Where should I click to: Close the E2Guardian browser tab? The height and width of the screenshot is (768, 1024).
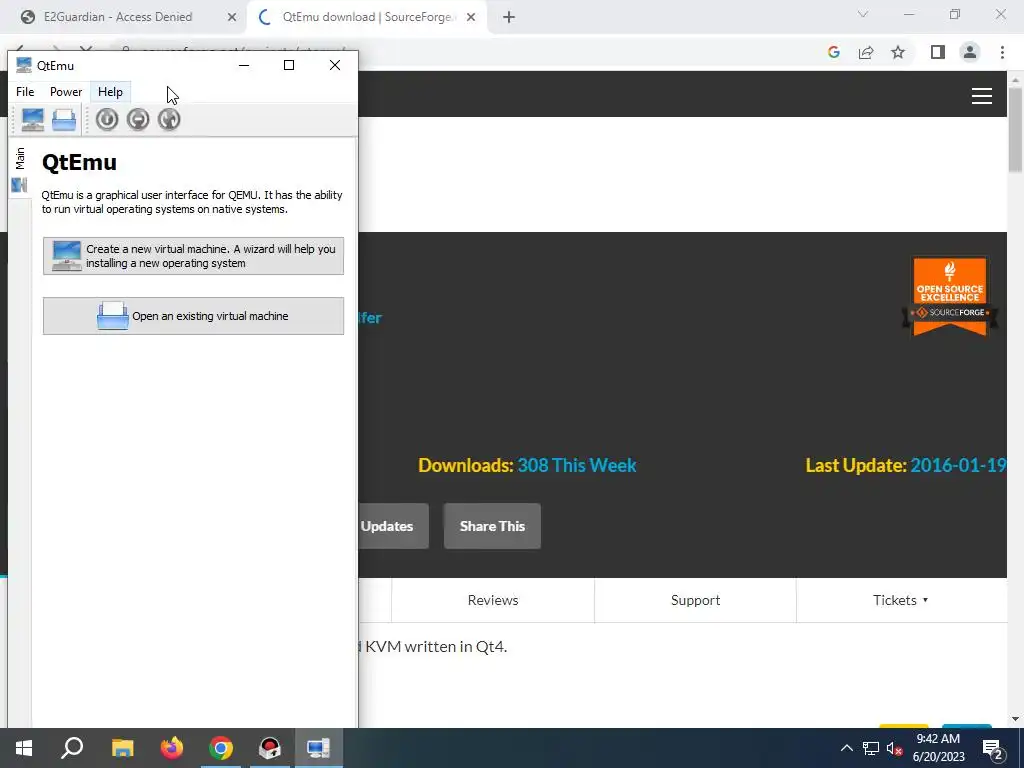click(x=232, y=18)
